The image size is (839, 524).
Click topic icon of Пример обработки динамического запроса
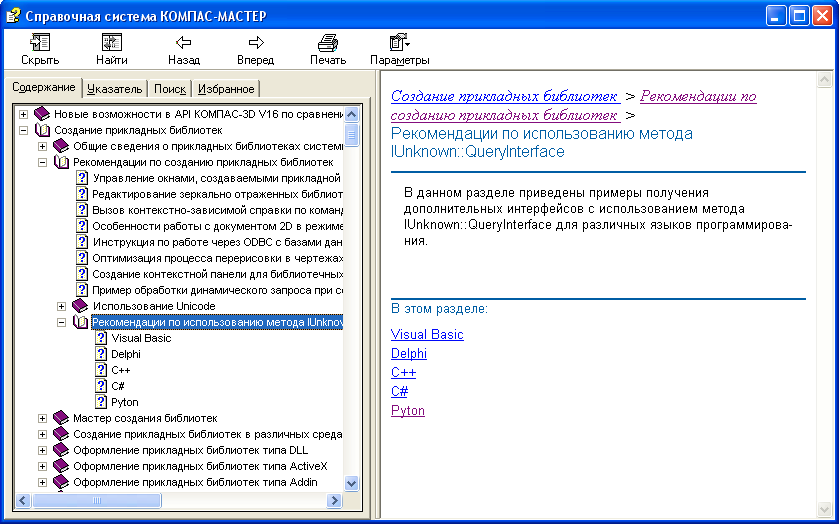[82, 290]
